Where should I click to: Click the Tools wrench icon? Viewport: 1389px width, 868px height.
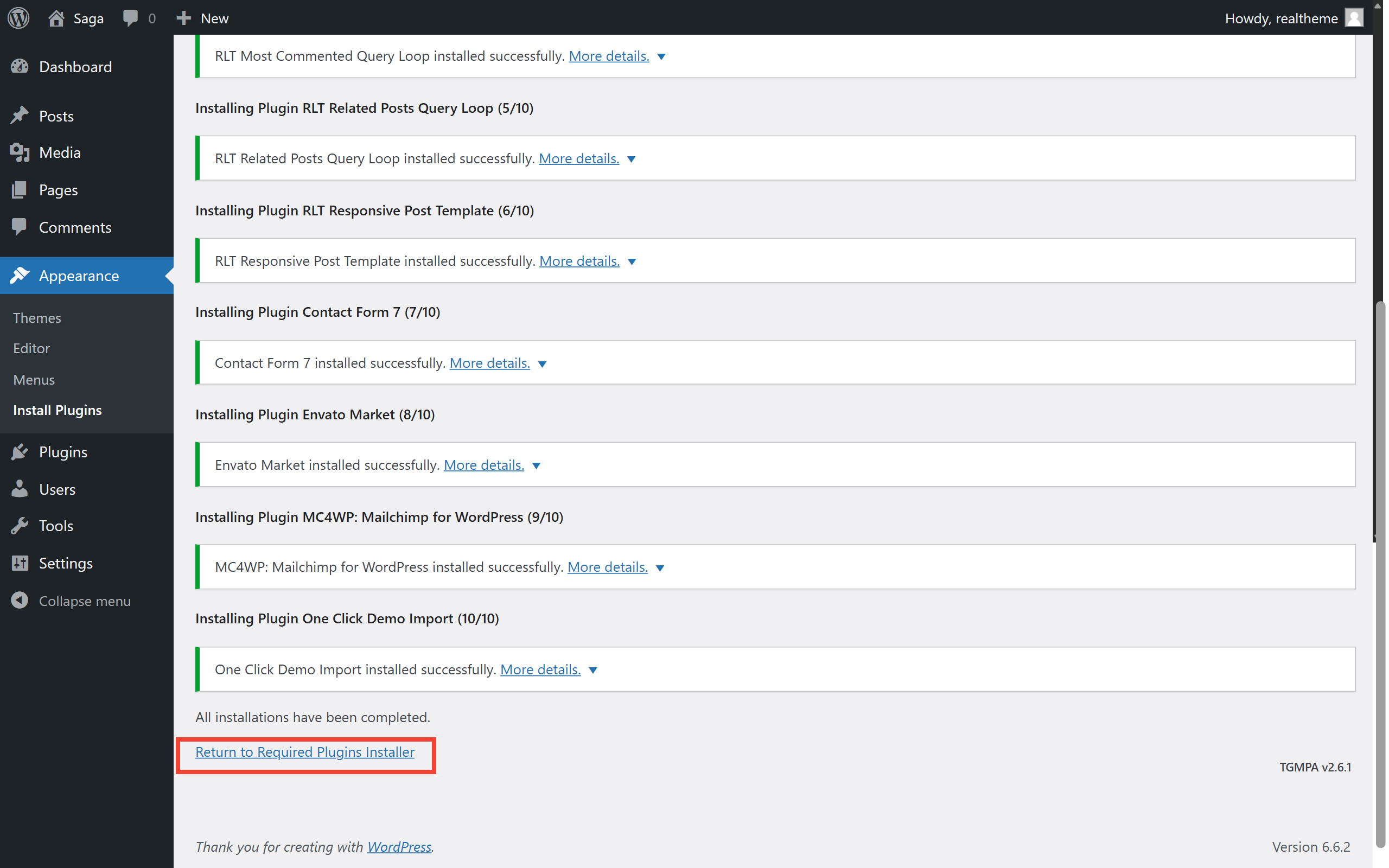coord(20,526)
